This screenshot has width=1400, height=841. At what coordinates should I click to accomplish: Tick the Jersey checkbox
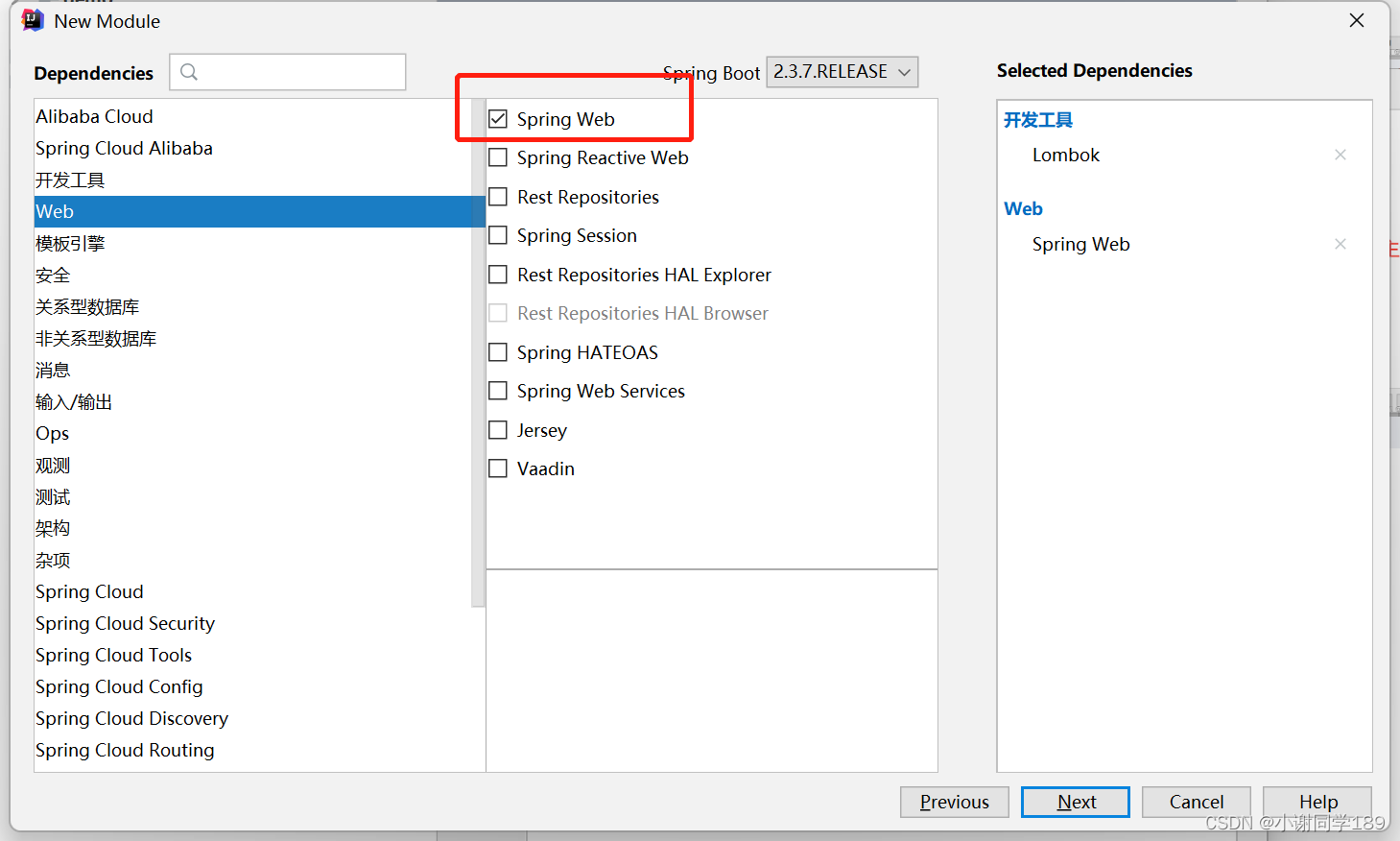pyautogui.click(x=498, y=430)
